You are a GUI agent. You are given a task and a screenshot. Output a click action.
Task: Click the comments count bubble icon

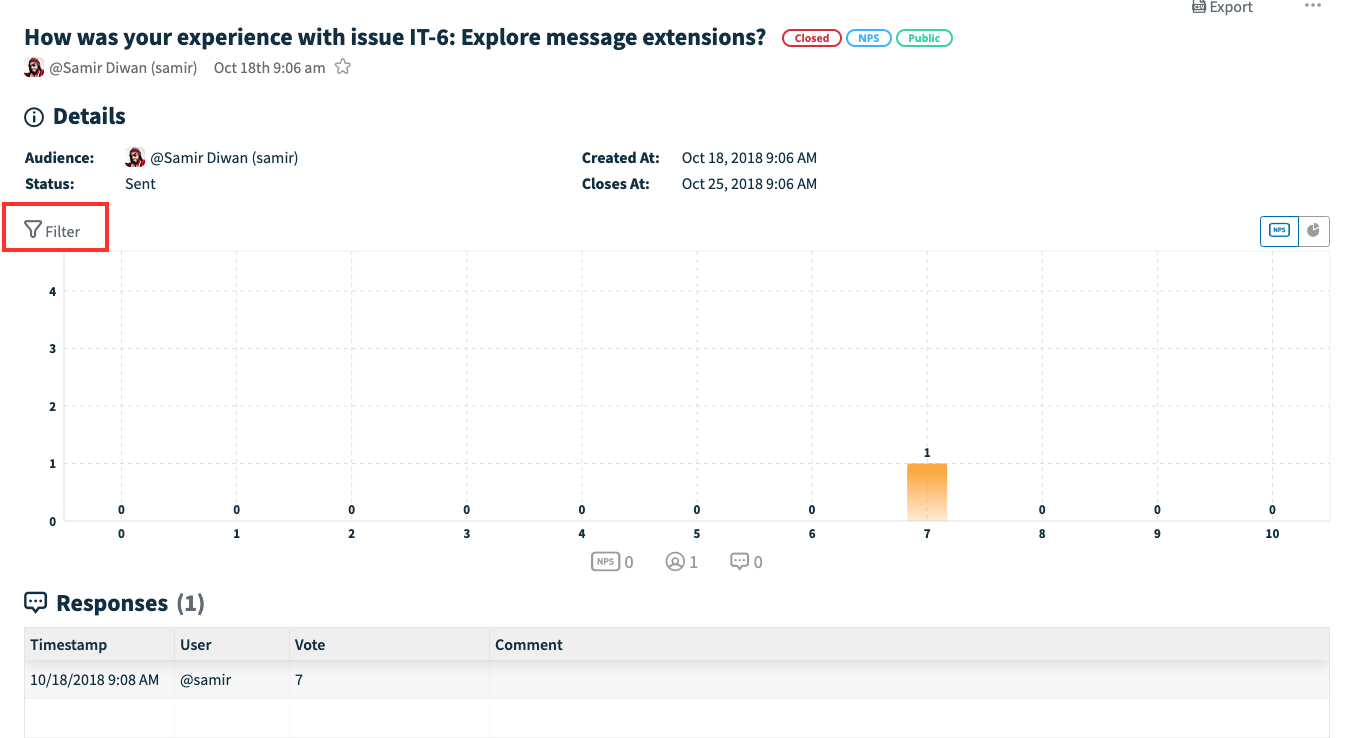[x=740, y=562]
